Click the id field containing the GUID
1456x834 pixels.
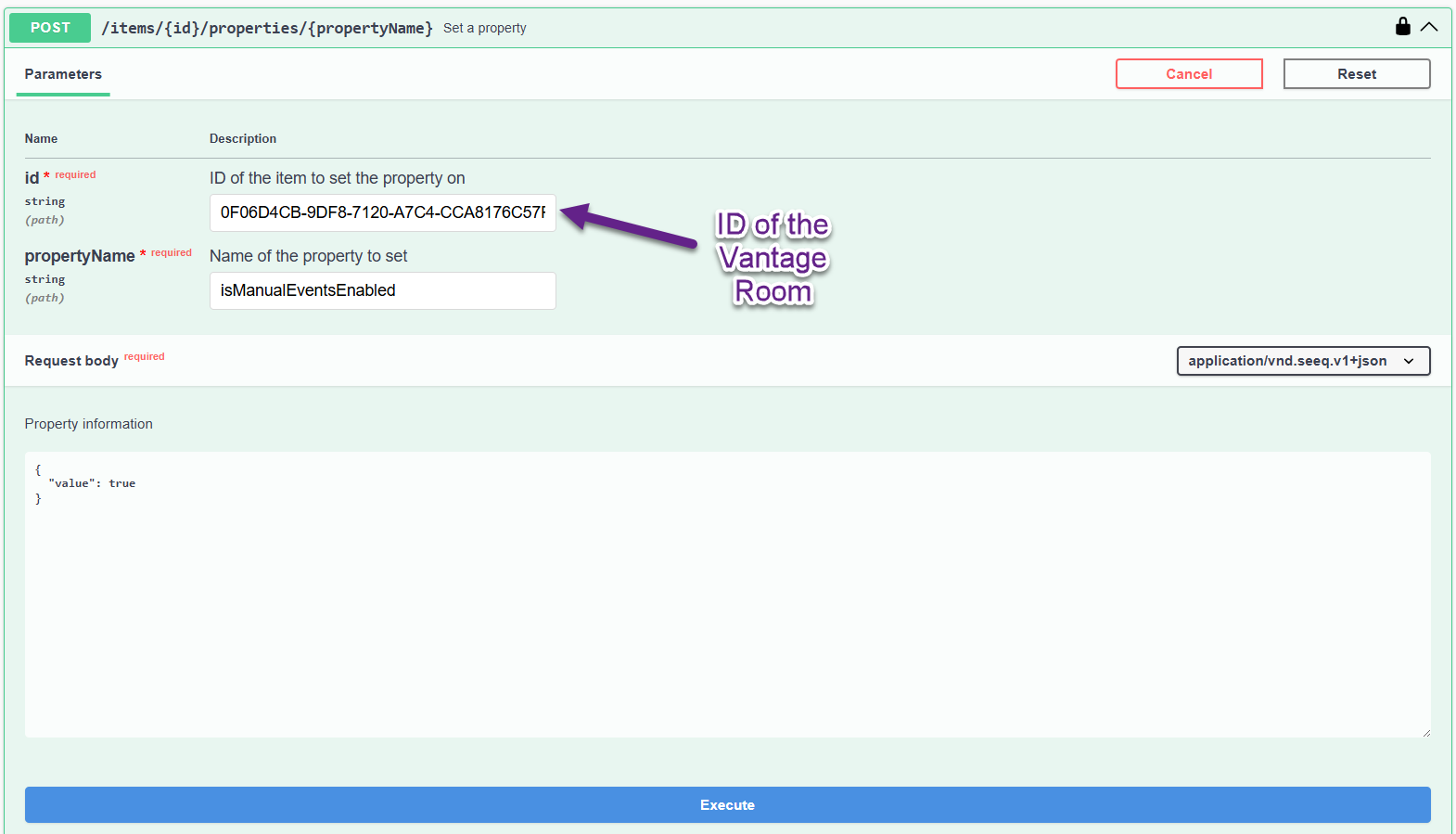click(x=382, y=212)
